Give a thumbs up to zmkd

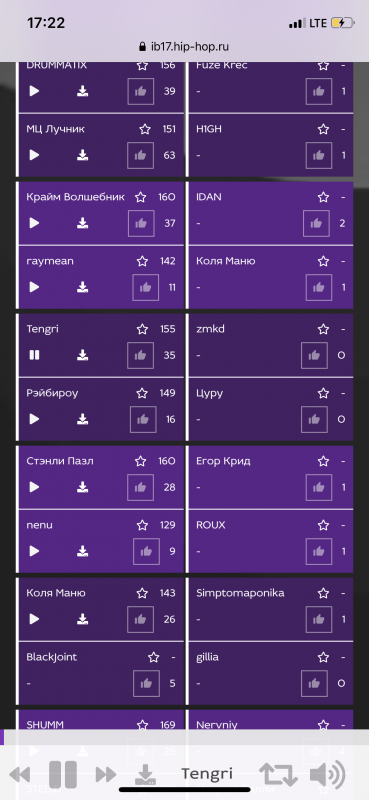pyautogui.click(x=314, y=355)
